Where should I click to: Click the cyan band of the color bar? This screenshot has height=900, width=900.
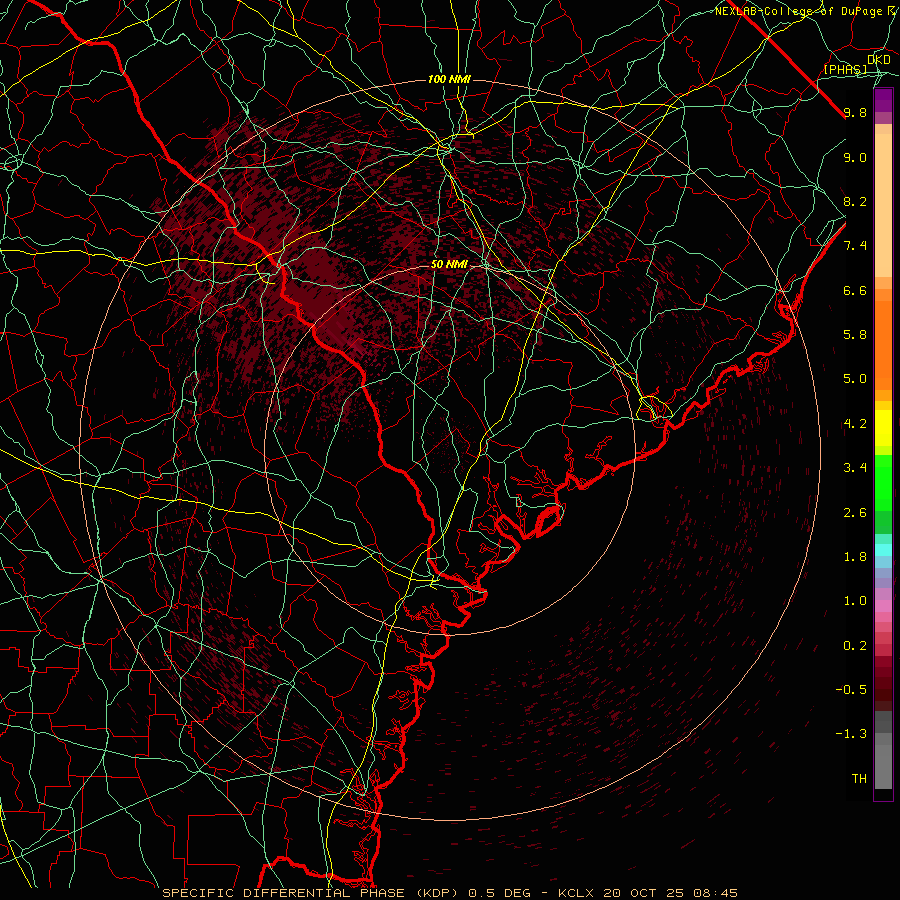(x=883, y=550)
